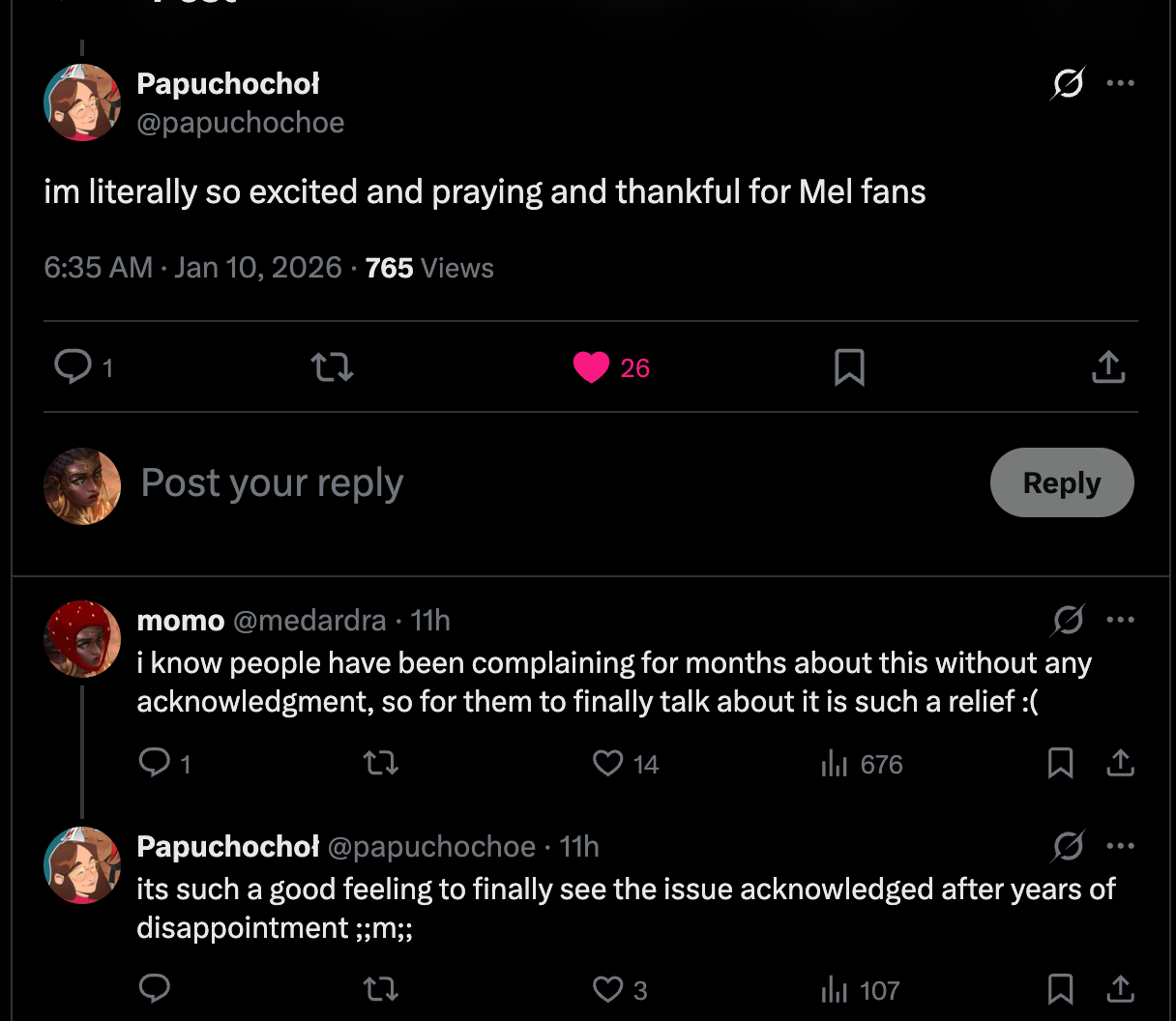Open more options on Papuchochol's second reply
This screenshot has width=1176, height=1021.
1120,846
